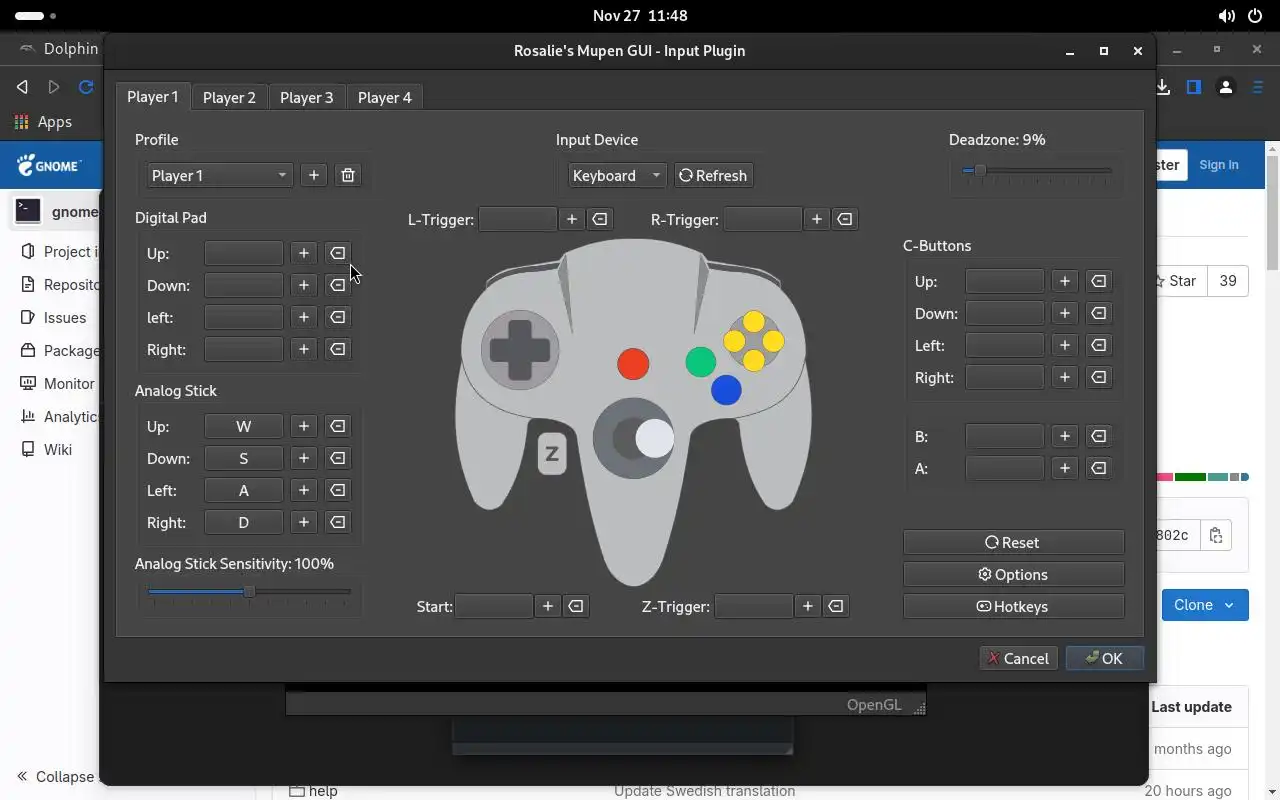Add binding for Analog Stick Up

pyautogui.click(x=304, y=426)
